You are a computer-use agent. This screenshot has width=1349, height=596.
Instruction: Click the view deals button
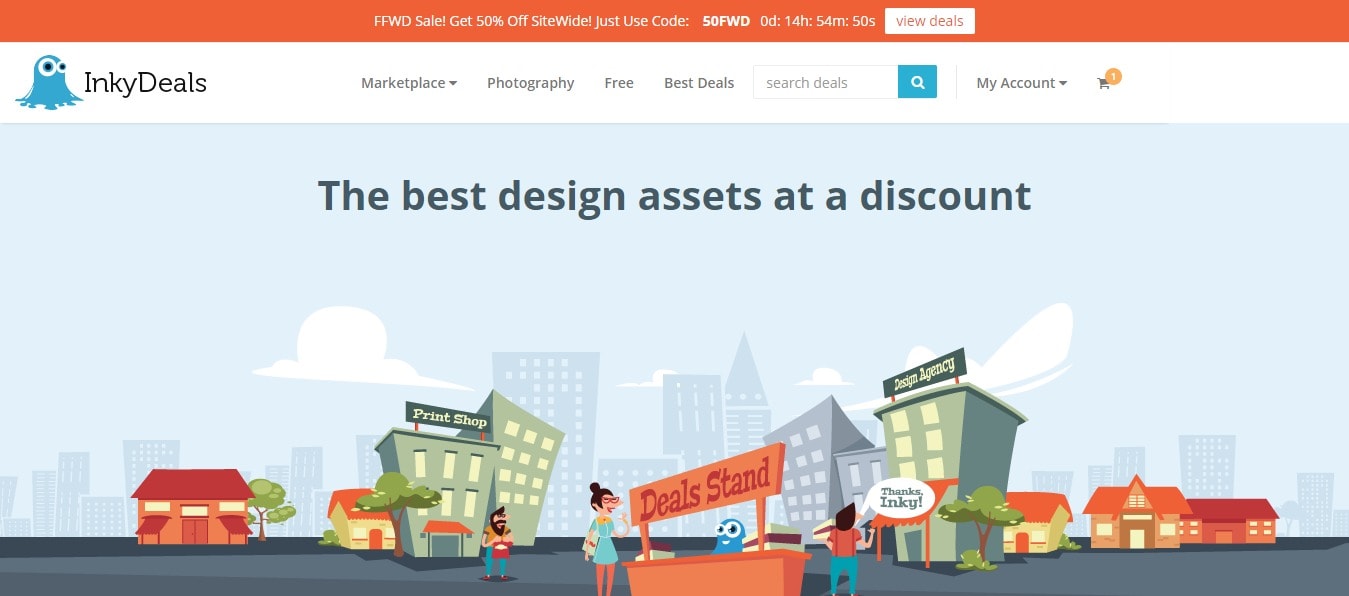929,21
